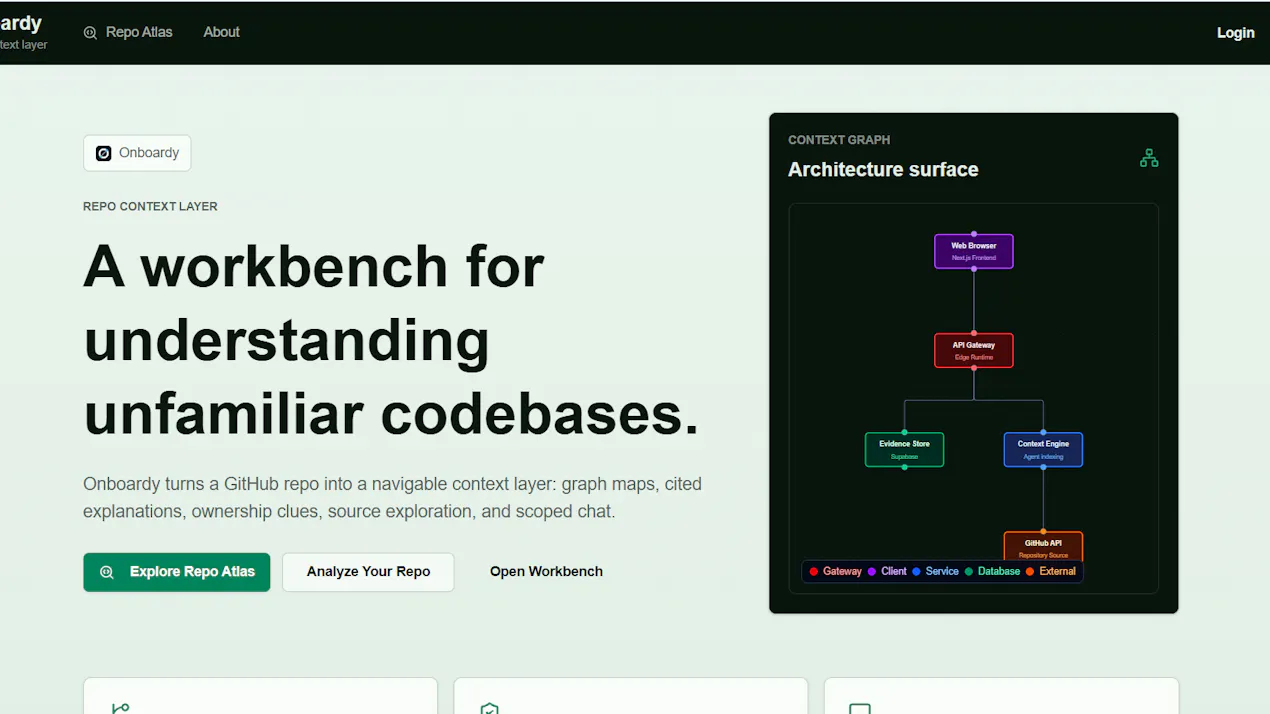Click the Onboardy badge label text
The width and height of the screenshot is (1270, 714).
149,153
